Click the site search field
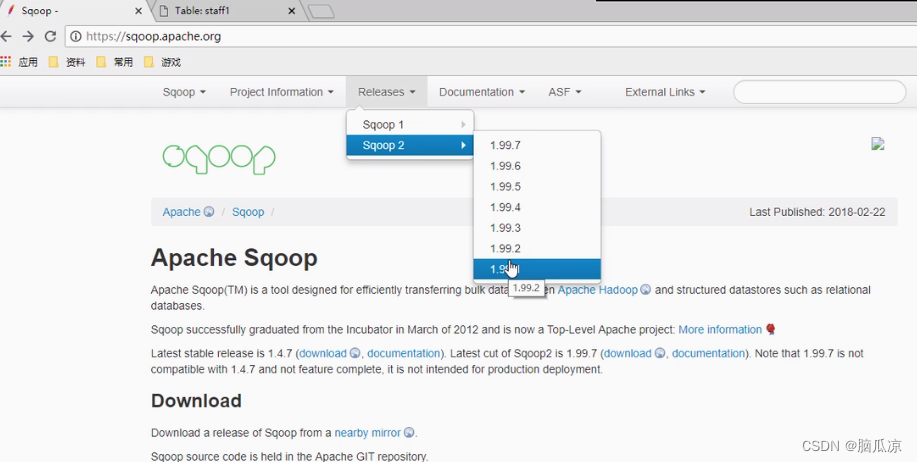The image size is (917, 462). pos(819,92)
